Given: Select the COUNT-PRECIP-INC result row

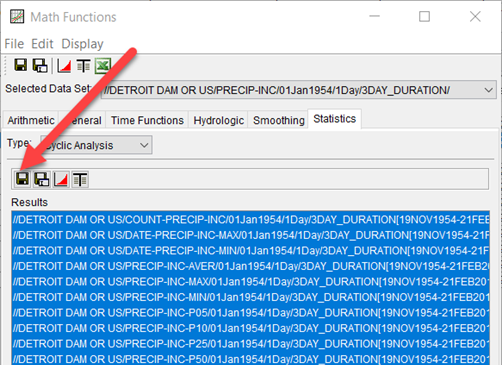Looking at the screenshot, I should [251, 220].
